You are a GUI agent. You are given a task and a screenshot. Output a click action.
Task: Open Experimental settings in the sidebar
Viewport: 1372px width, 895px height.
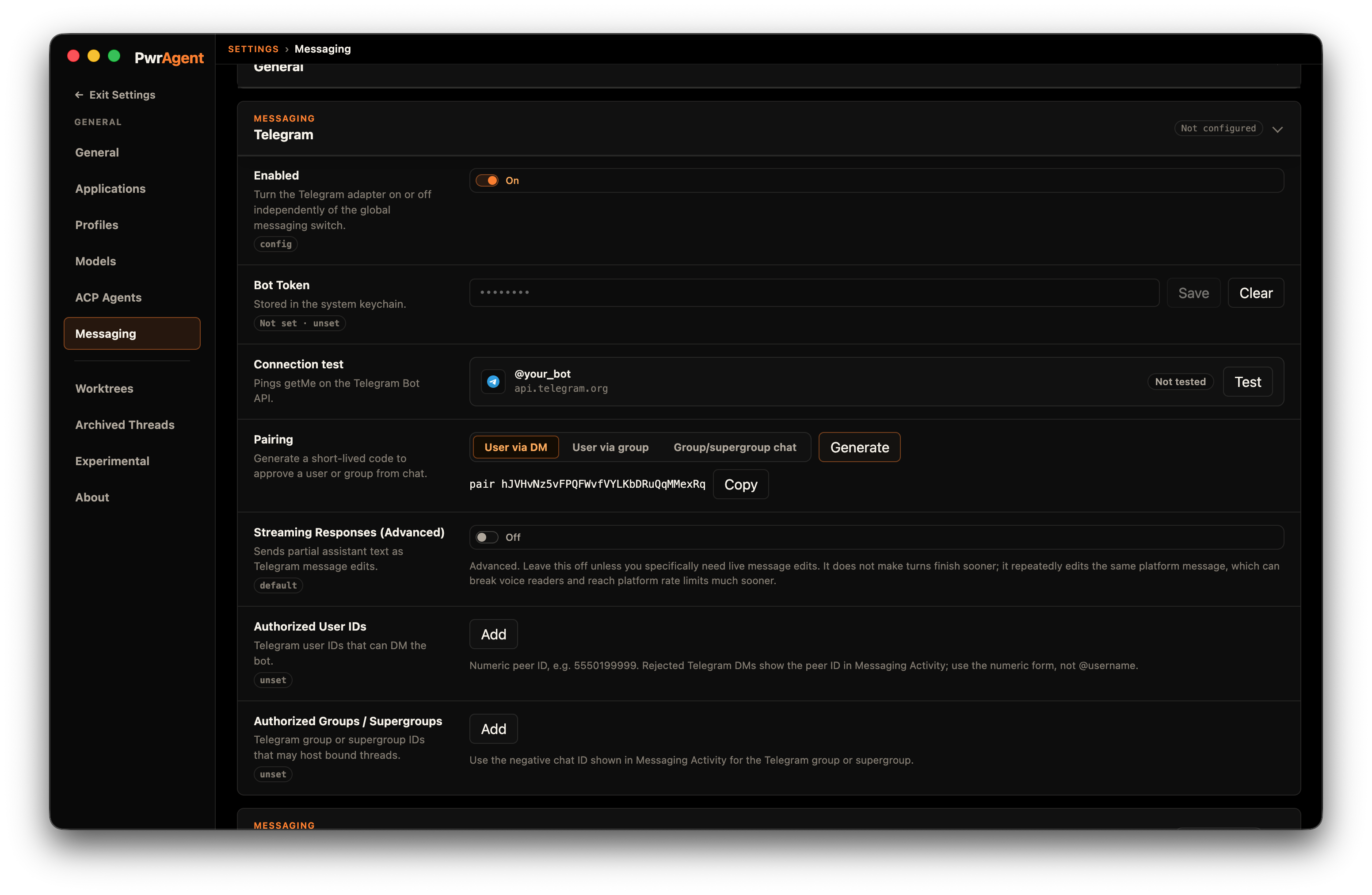pyautogui.click(x=132, y=461)
